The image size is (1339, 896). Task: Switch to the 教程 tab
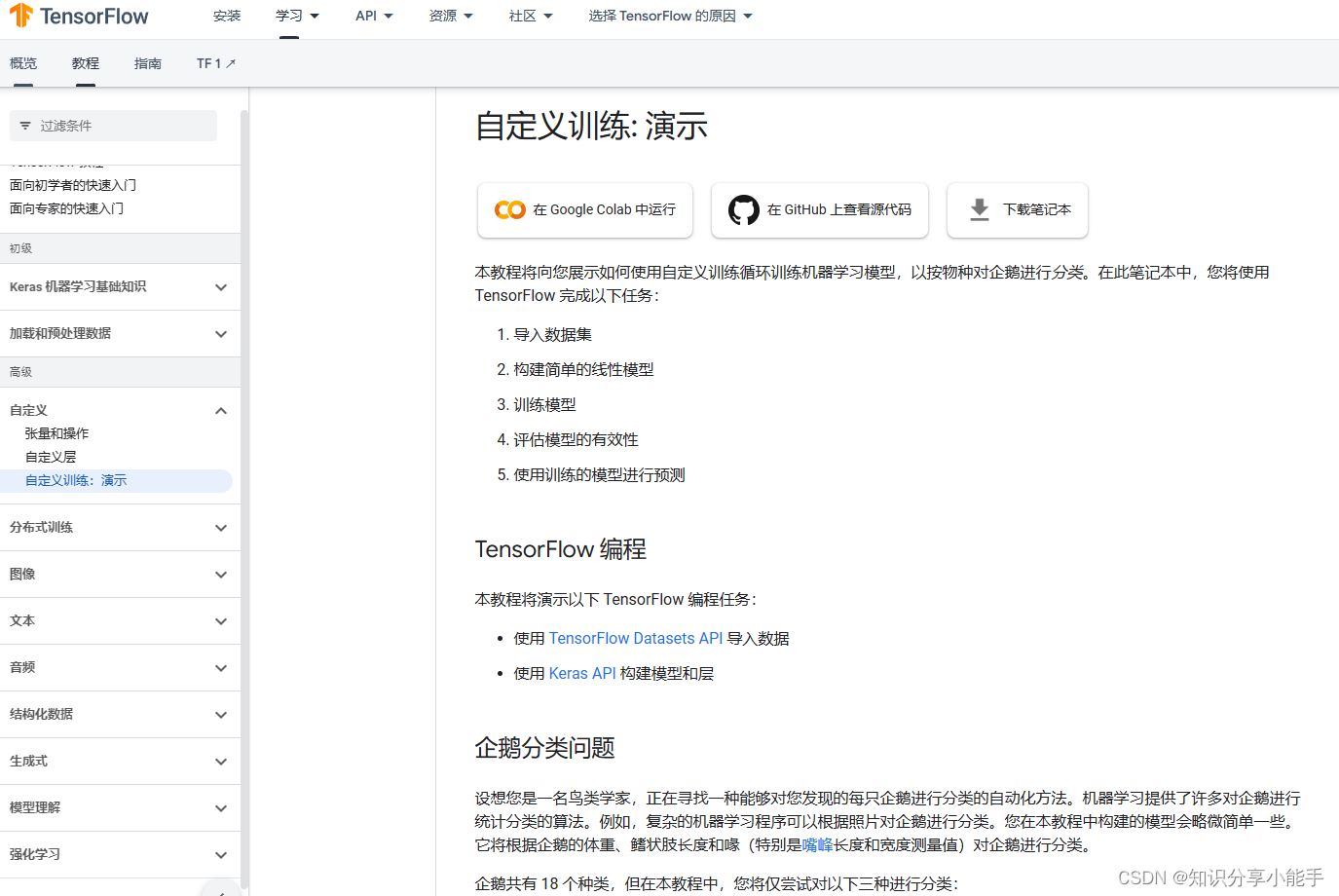tap(86, 63)
